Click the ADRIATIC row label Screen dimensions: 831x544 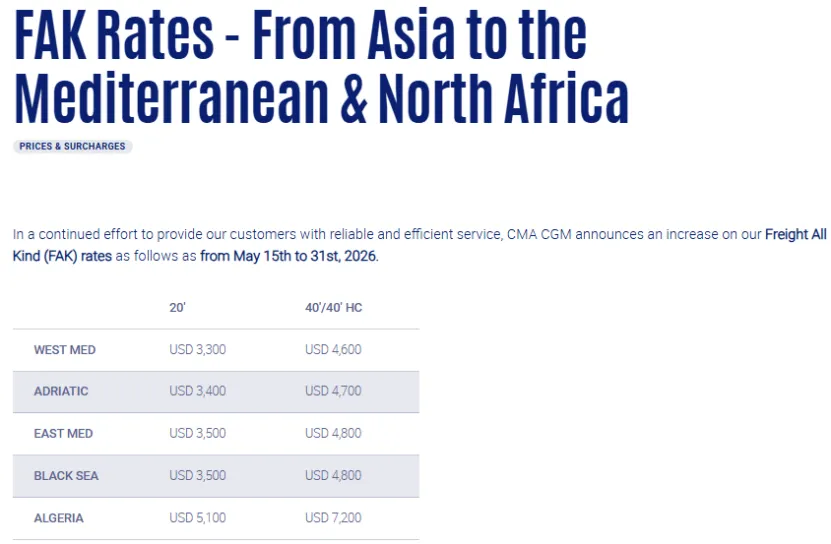point(61,392)
